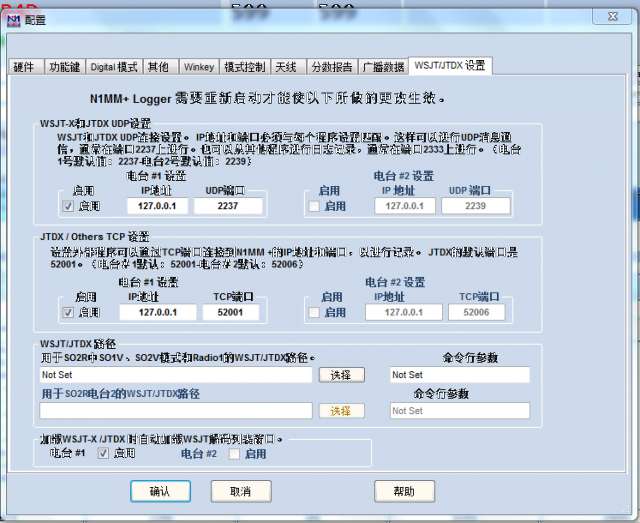Click the Radio #1 UDP port field 2237
Screen dimensions: 640x523
pos(228,206)
